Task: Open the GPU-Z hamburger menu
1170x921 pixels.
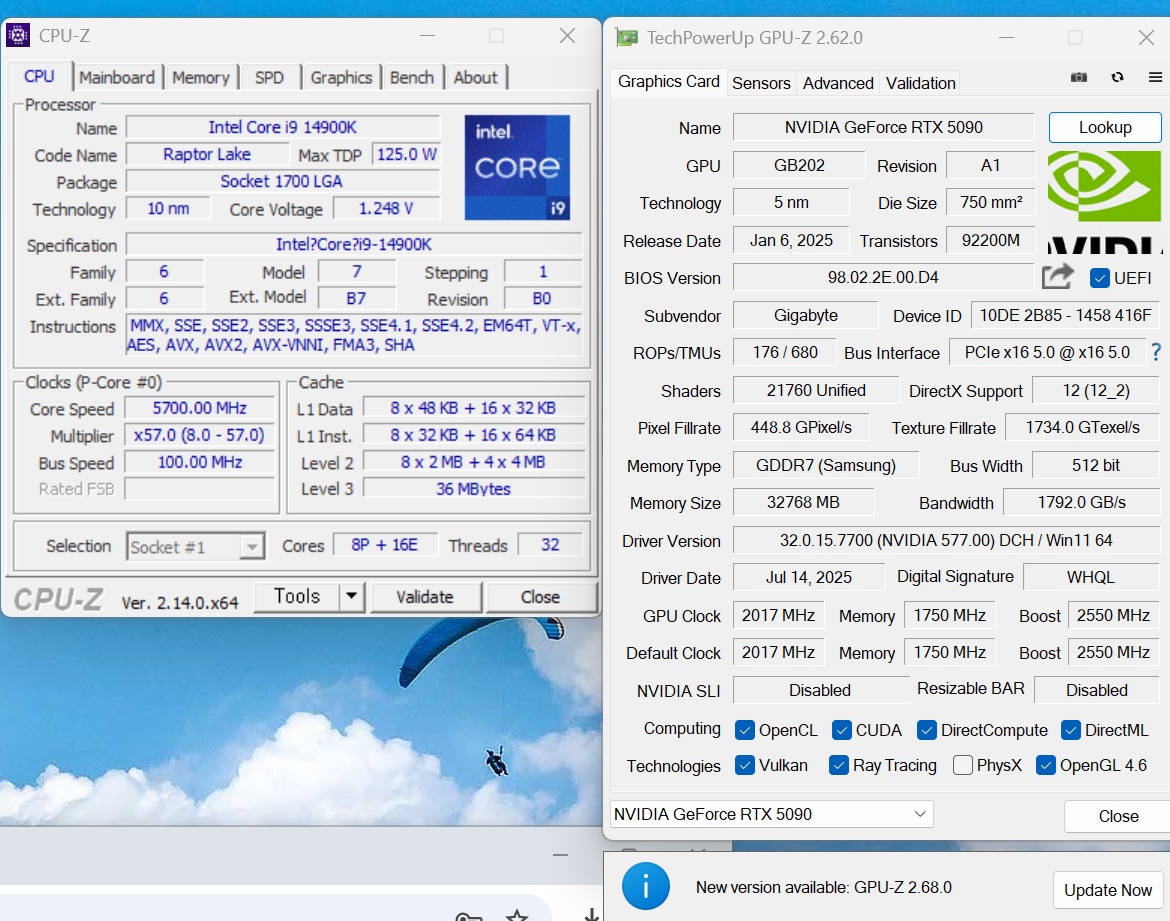Action: [1155, 78]
